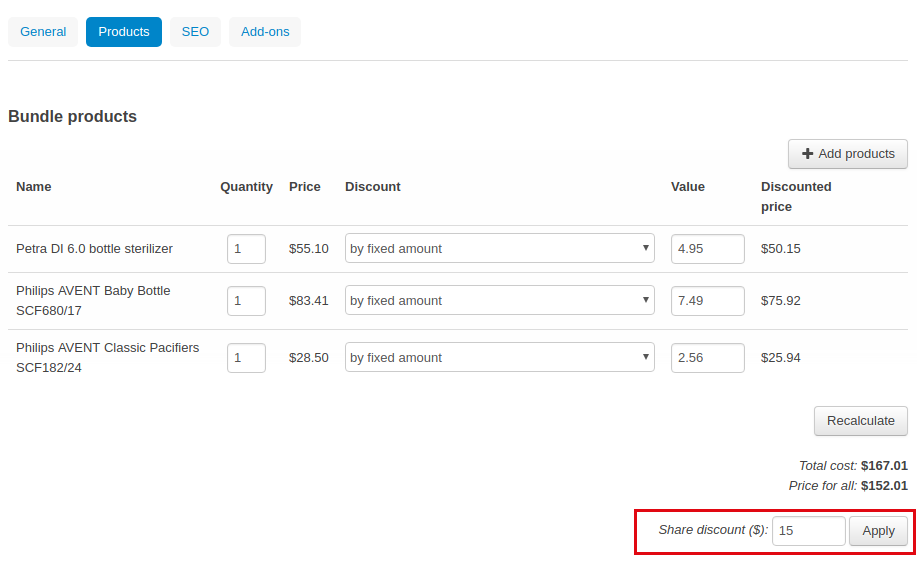Open the Add-ons tab
This screenshot has height=576, width=917.
point(265,32)
